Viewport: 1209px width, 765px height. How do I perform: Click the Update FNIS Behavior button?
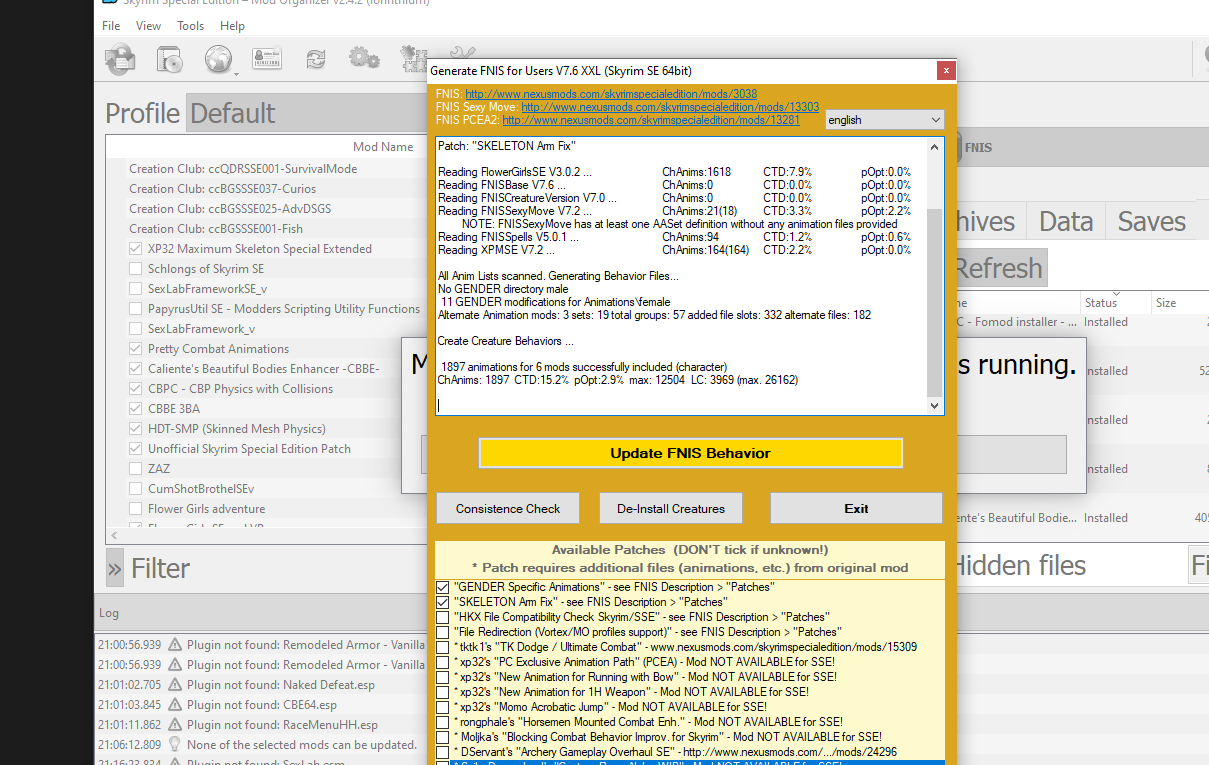click(x=690, y=453)
